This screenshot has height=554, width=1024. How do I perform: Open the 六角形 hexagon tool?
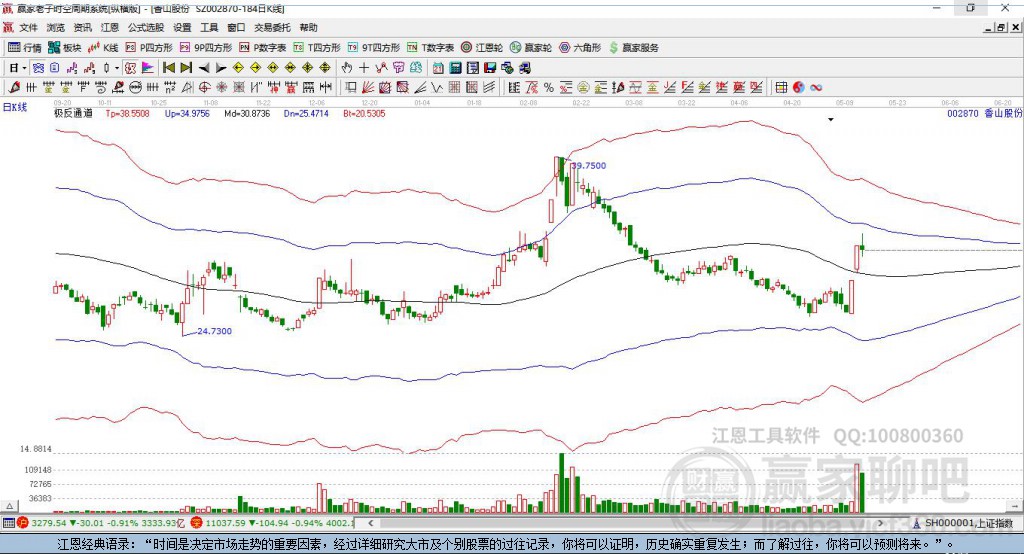tap(580, 48)
